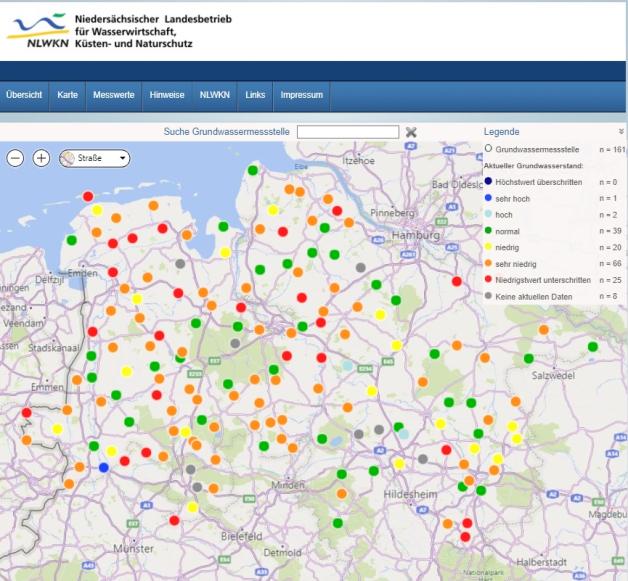
Task: Open the Übersicht menu item
Action: 24,95
